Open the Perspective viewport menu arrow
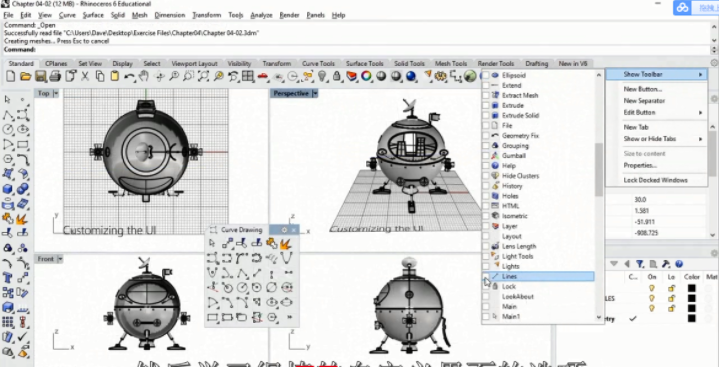719x367 pixels. 315,94
